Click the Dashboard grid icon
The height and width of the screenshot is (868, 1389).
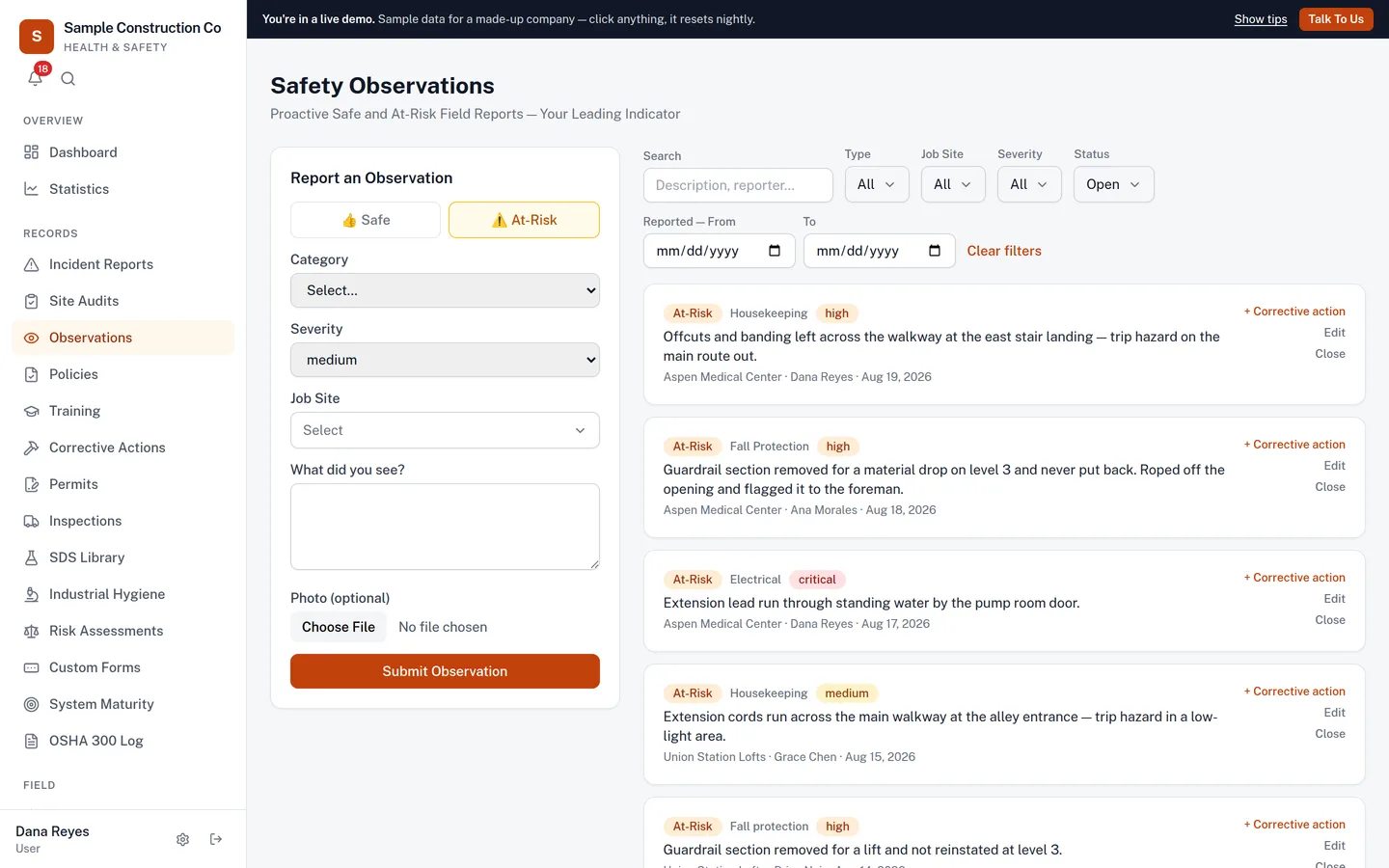(32, 152)
